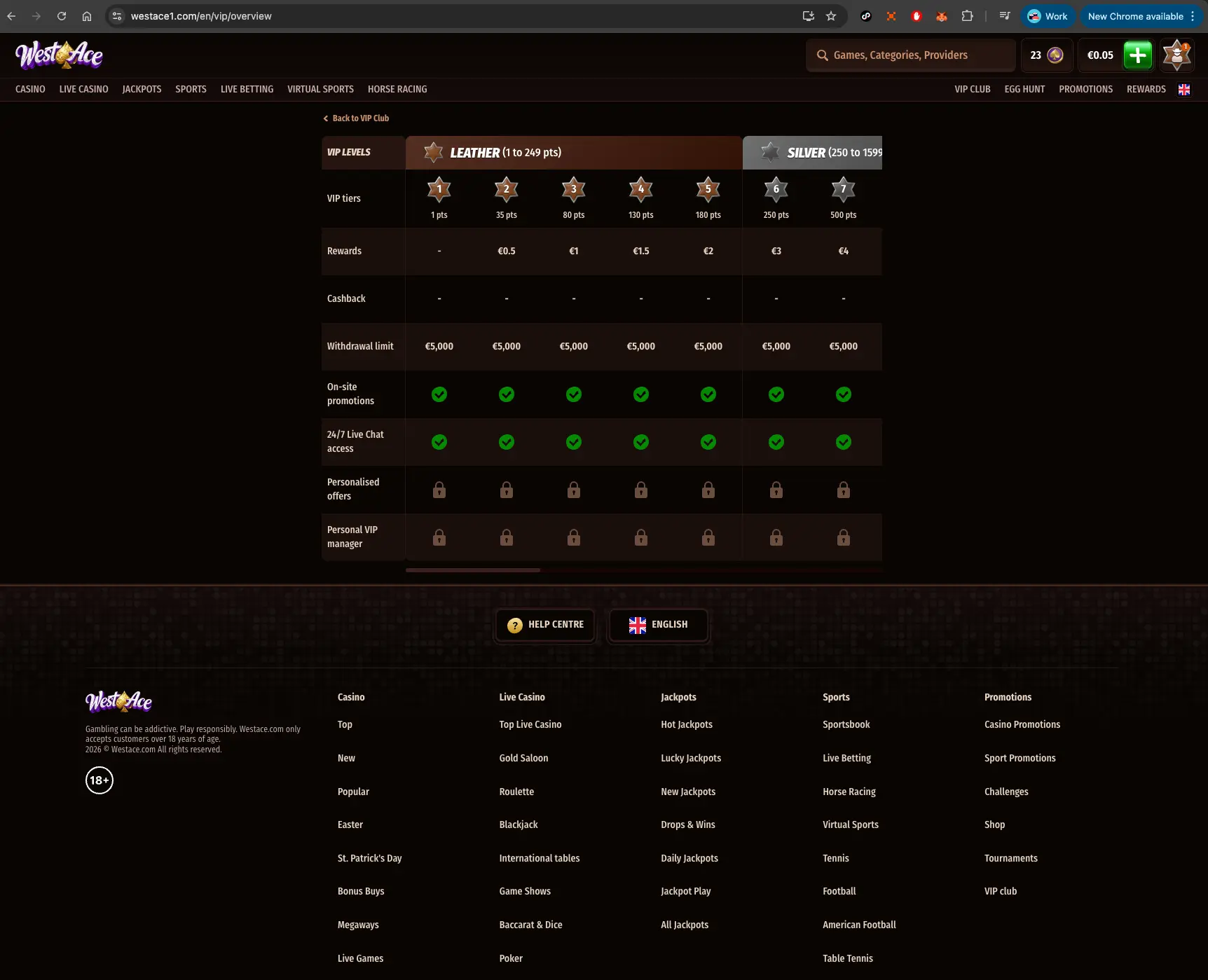This screenshot has height=980, width=1208.
Task: Click the footer WestAce logo
Action: tap(118, 701)
